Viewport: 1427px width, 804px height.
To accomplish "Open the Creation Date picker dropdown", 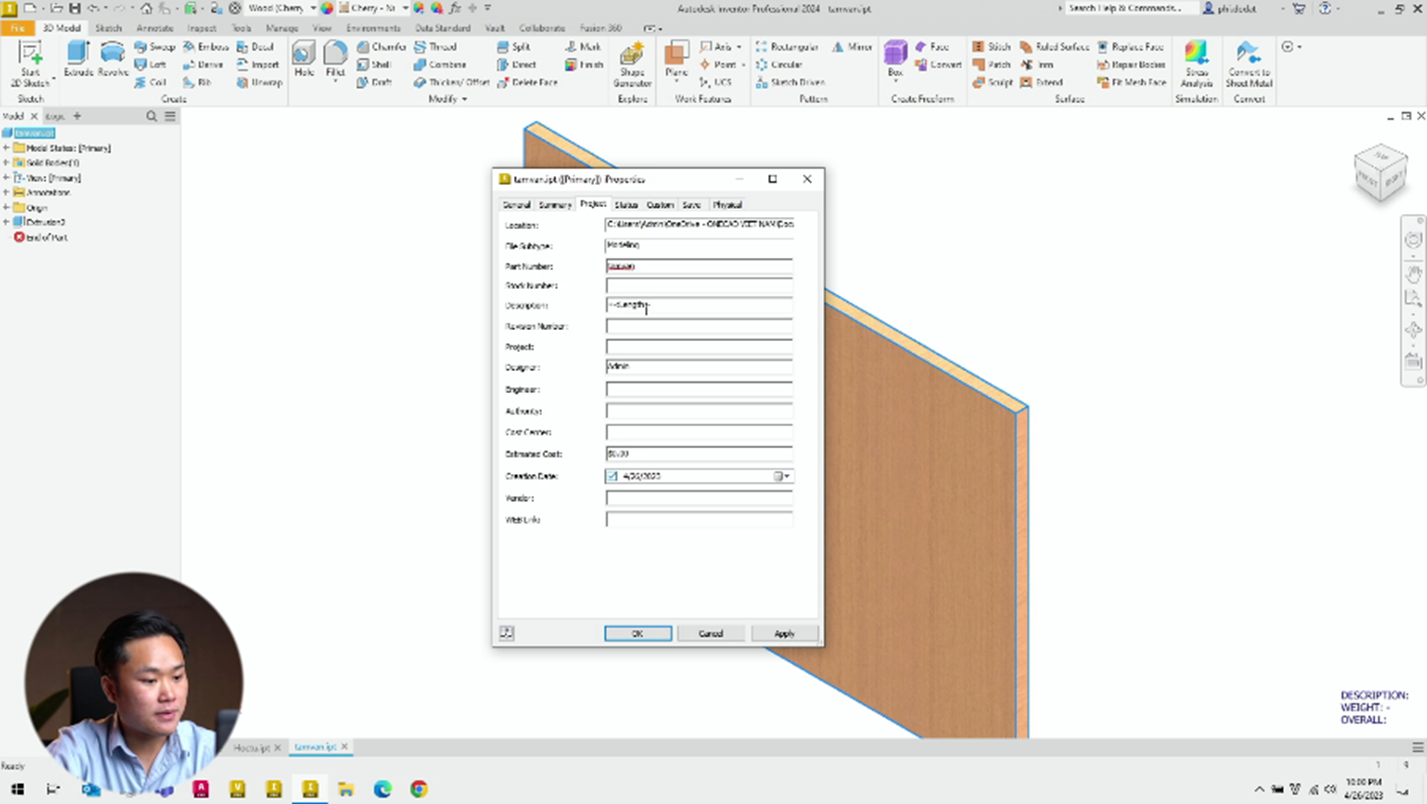I will 788,477.
